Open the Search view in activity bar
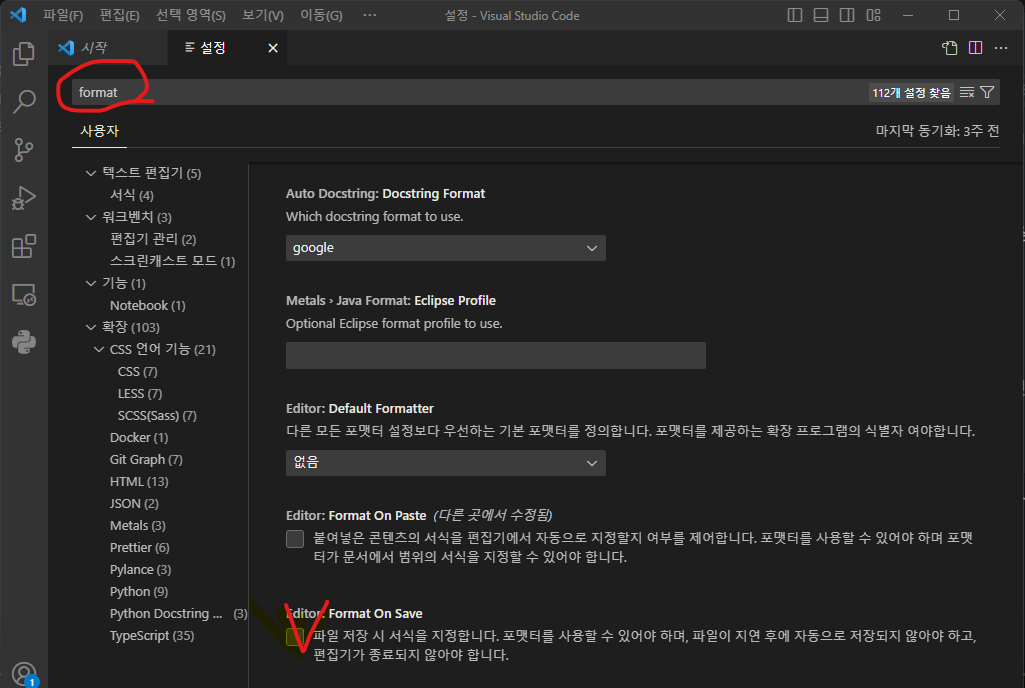The width and height of the screenshot is (1025, 688). click(x=24, y=101)
